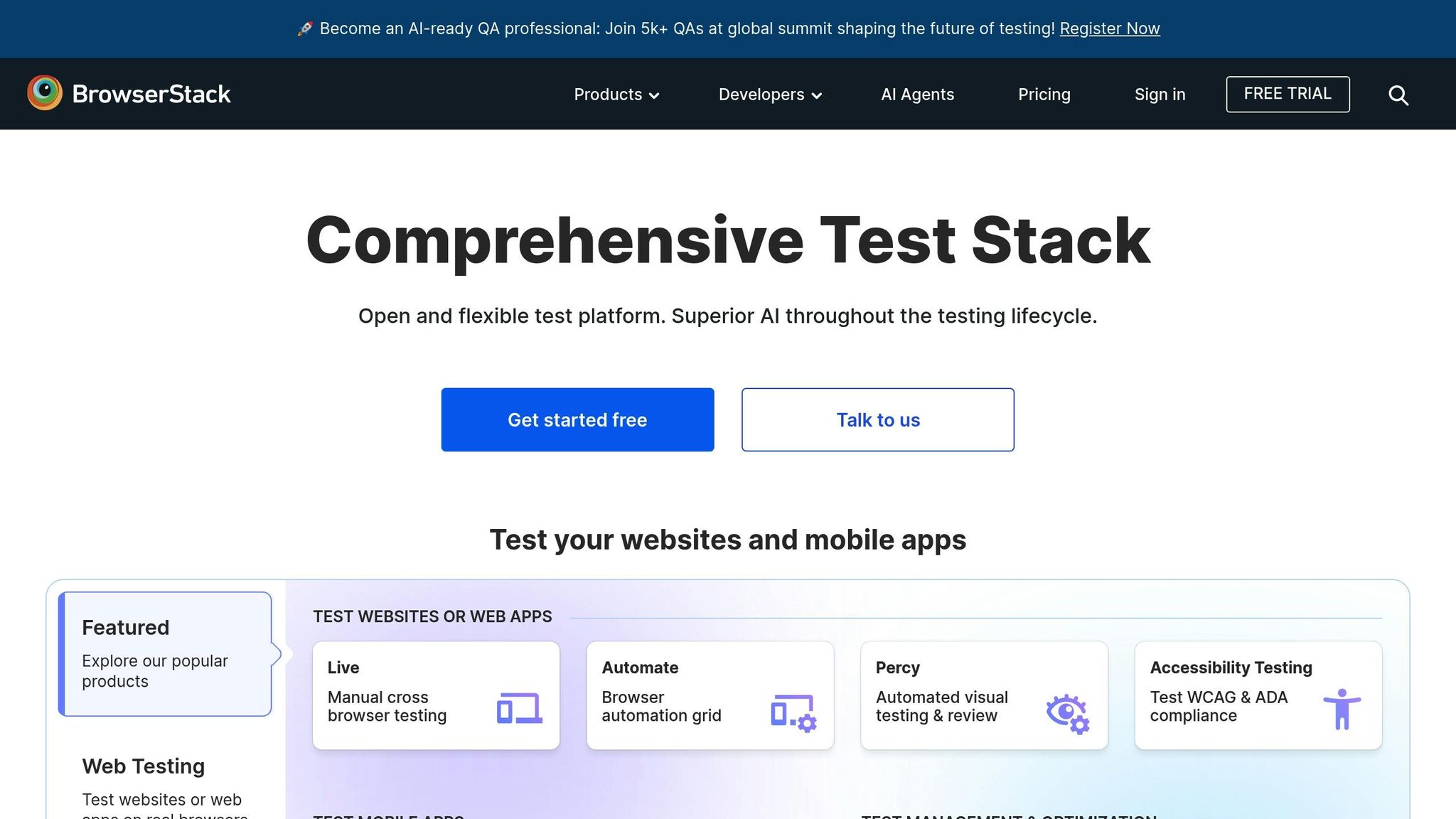Switch to the Web Testing tab
The width and height of the screenshot is (1456, 819).
(x=144, y=766)
